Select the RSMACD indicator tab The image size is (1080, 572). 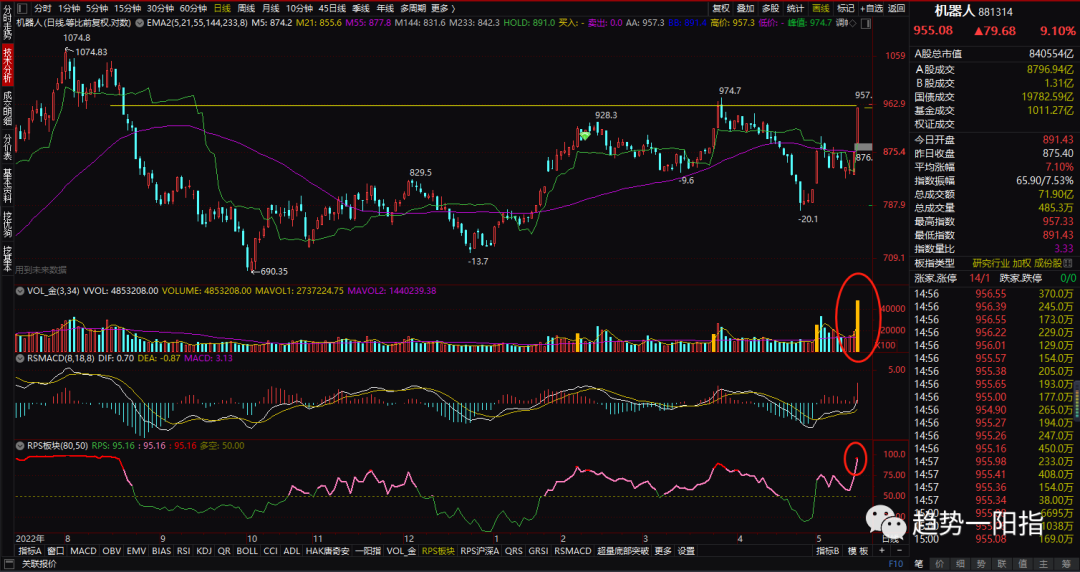(573, 551)
